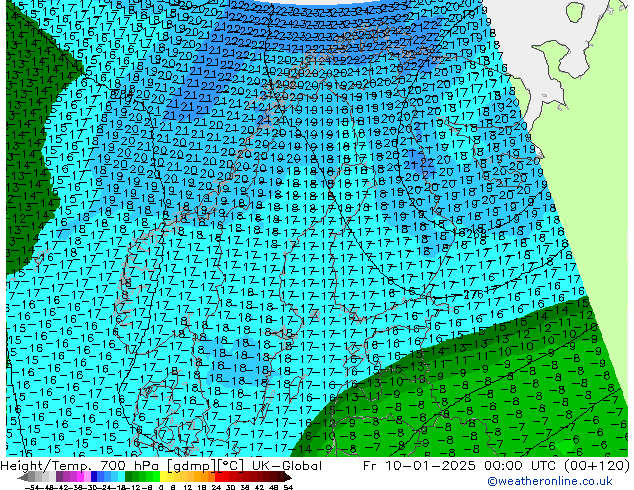Click the bright red legend swatch at 24

pyautogui.click(x=218, y=476)
